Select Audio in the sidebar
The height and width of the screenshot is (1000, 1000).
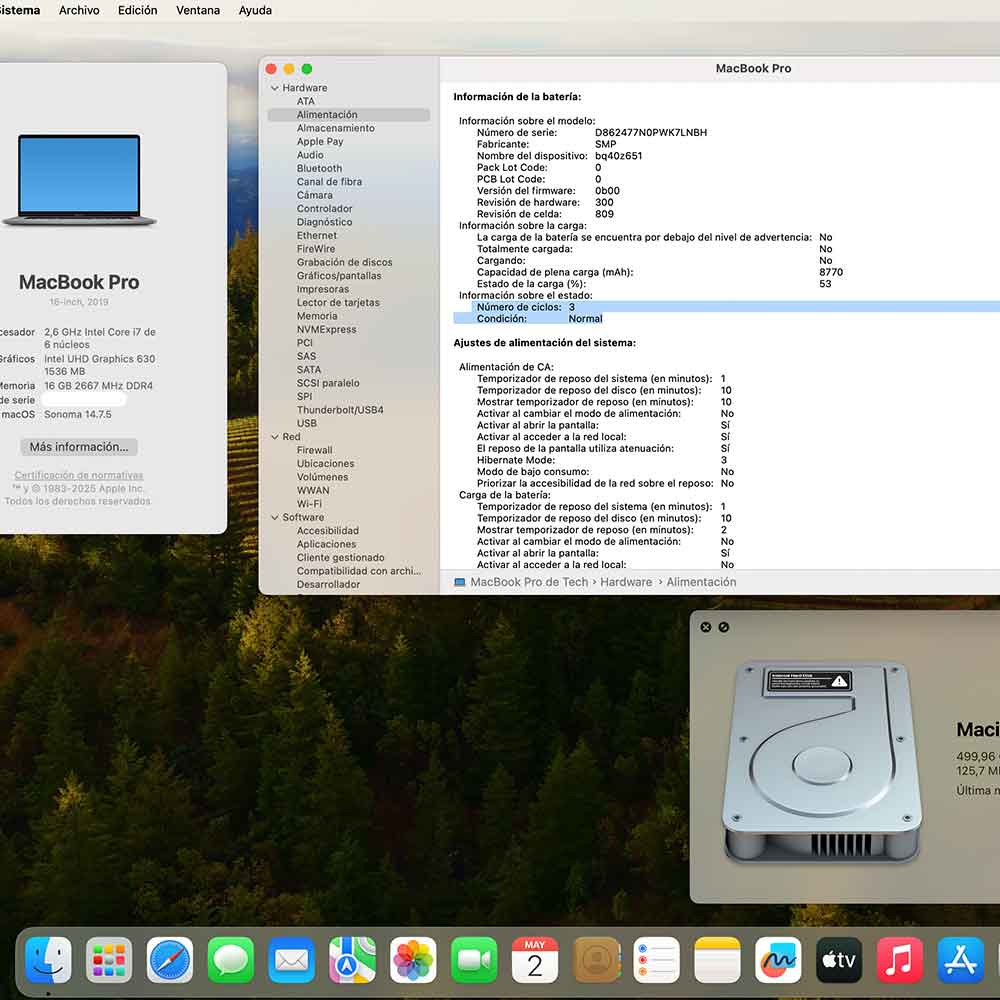click(x=310, y=155)
